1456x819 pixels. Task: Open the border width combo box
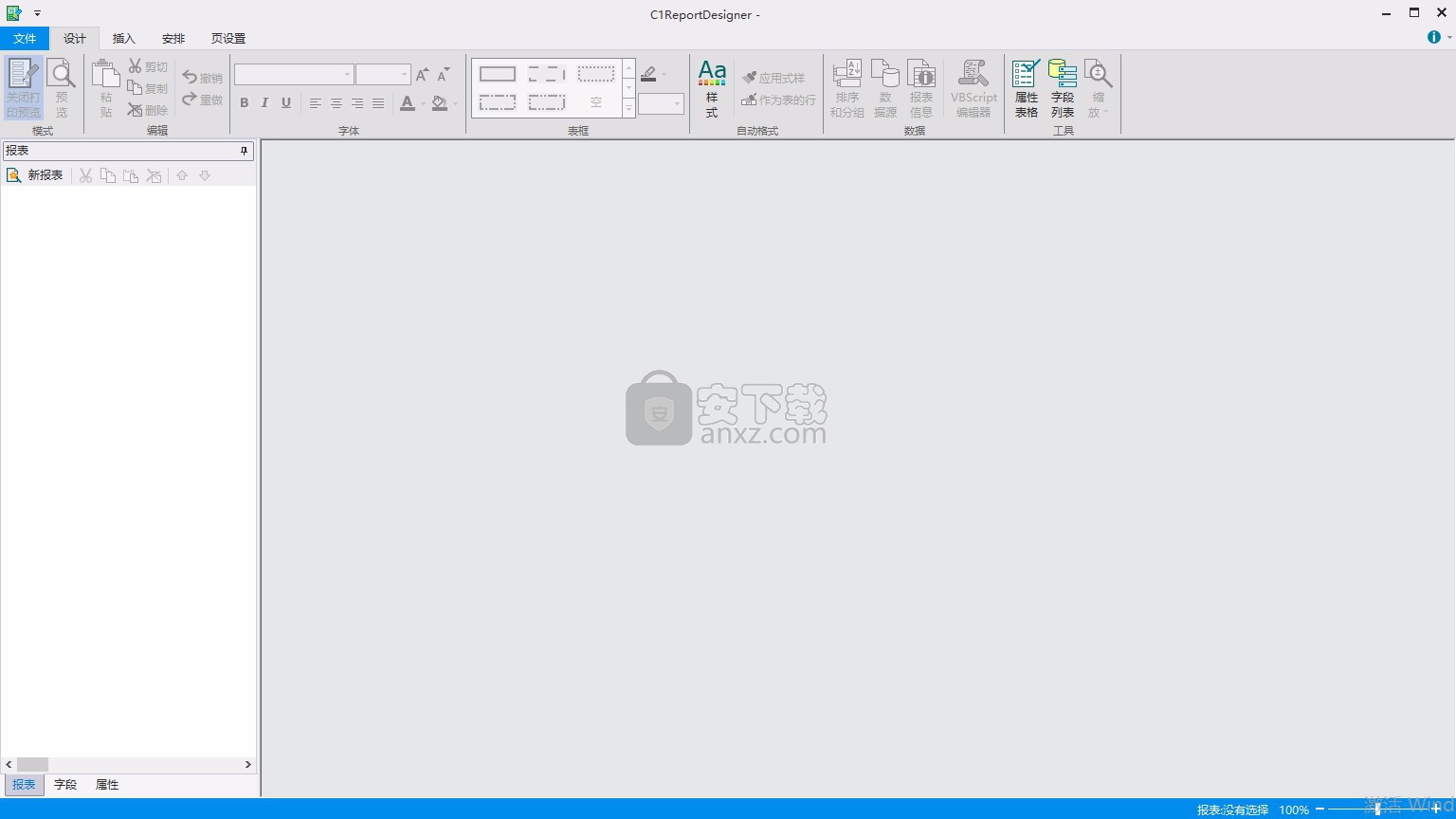pyautogui.click(x=661, y=103)
